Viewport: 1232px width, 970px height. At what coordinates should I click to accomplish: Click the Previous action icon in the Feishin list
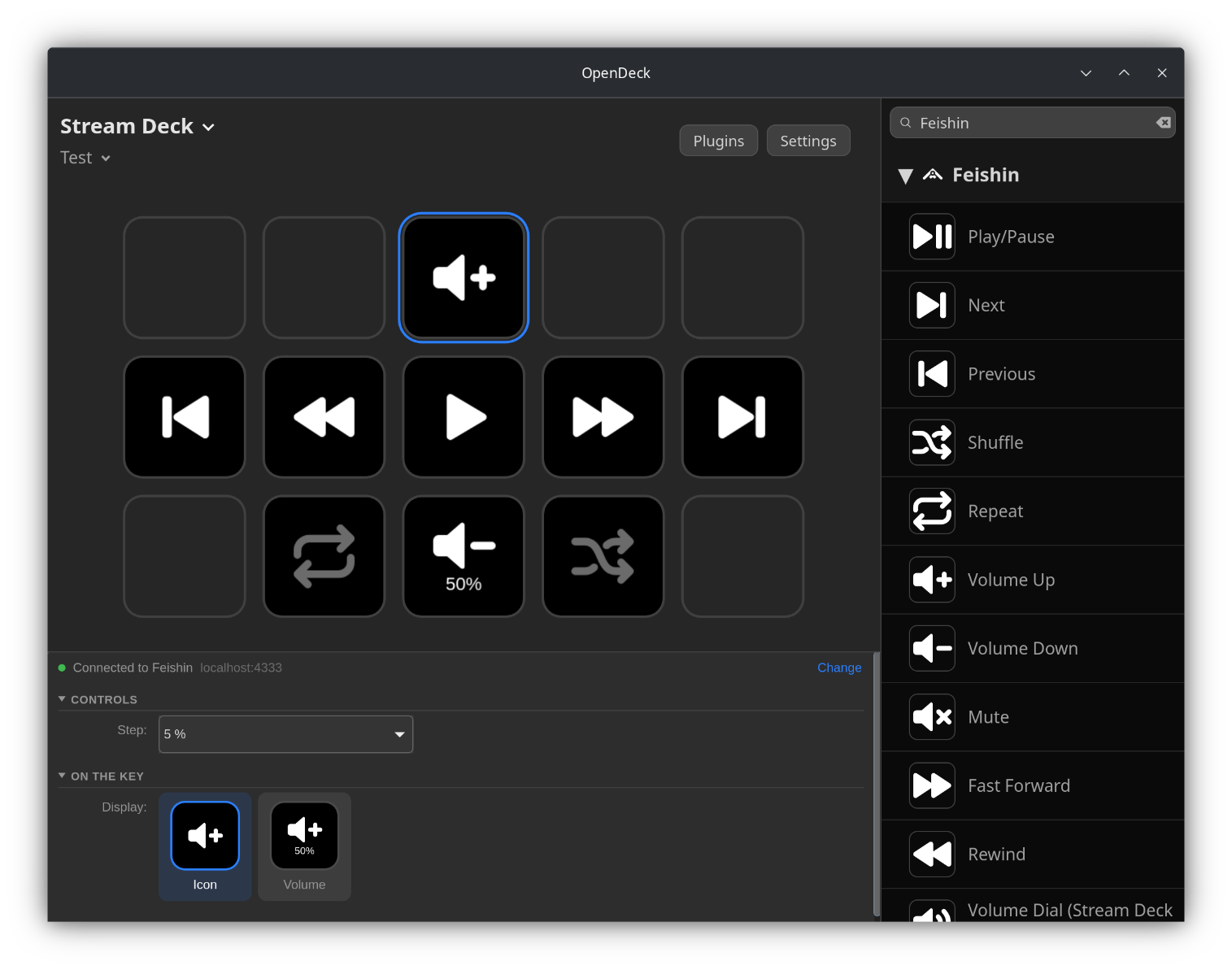coord(932,374)
